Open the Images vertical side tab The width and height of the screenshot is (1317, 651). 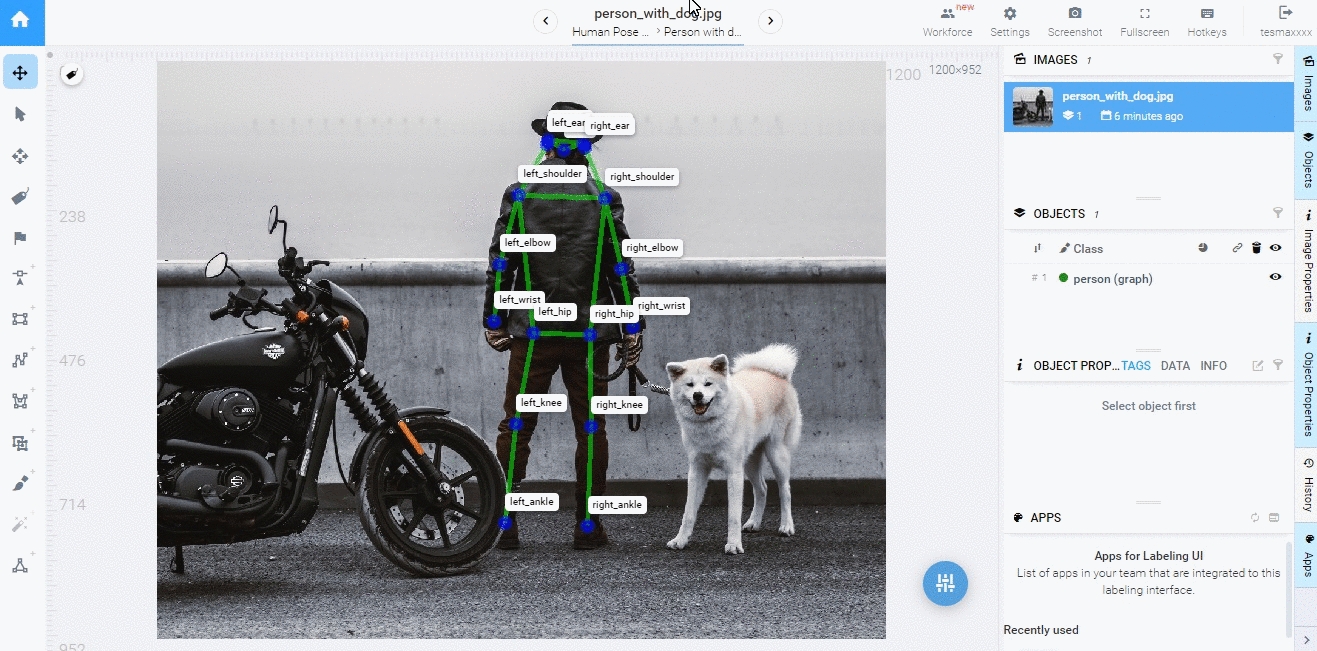point(1307,83)
